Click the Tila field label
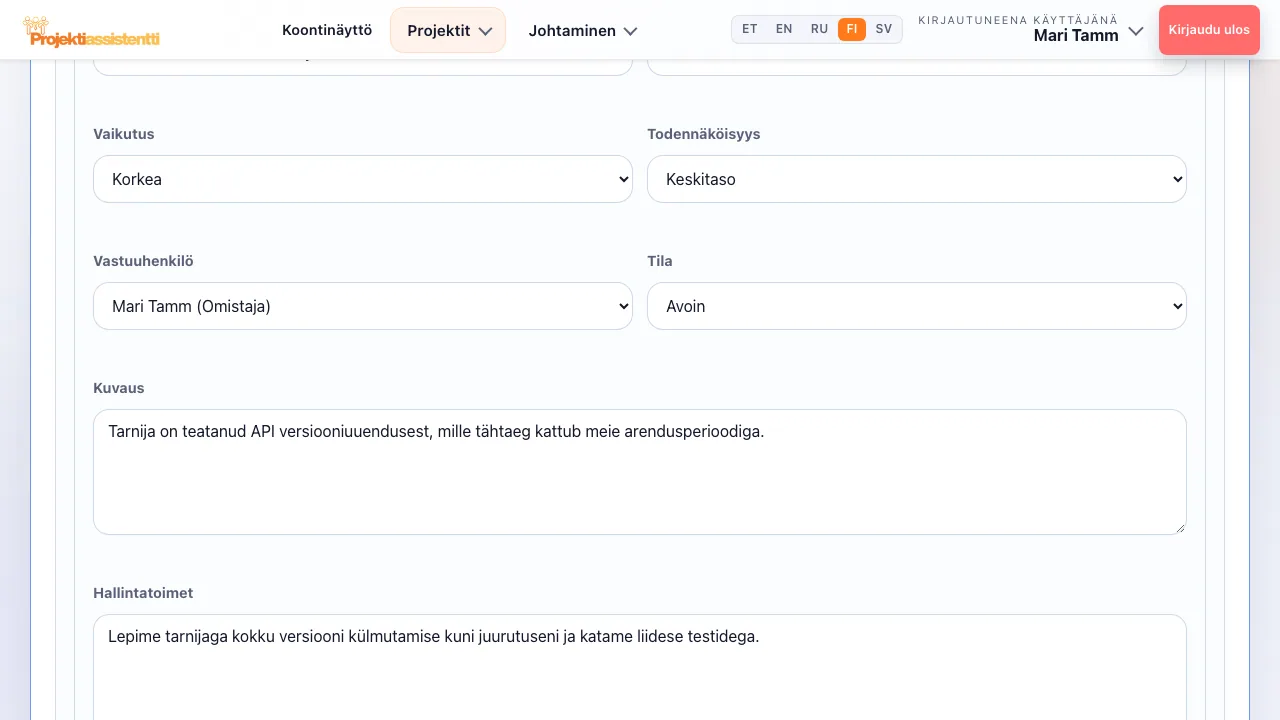1280x720 pixels. click(x=660, y=261)
